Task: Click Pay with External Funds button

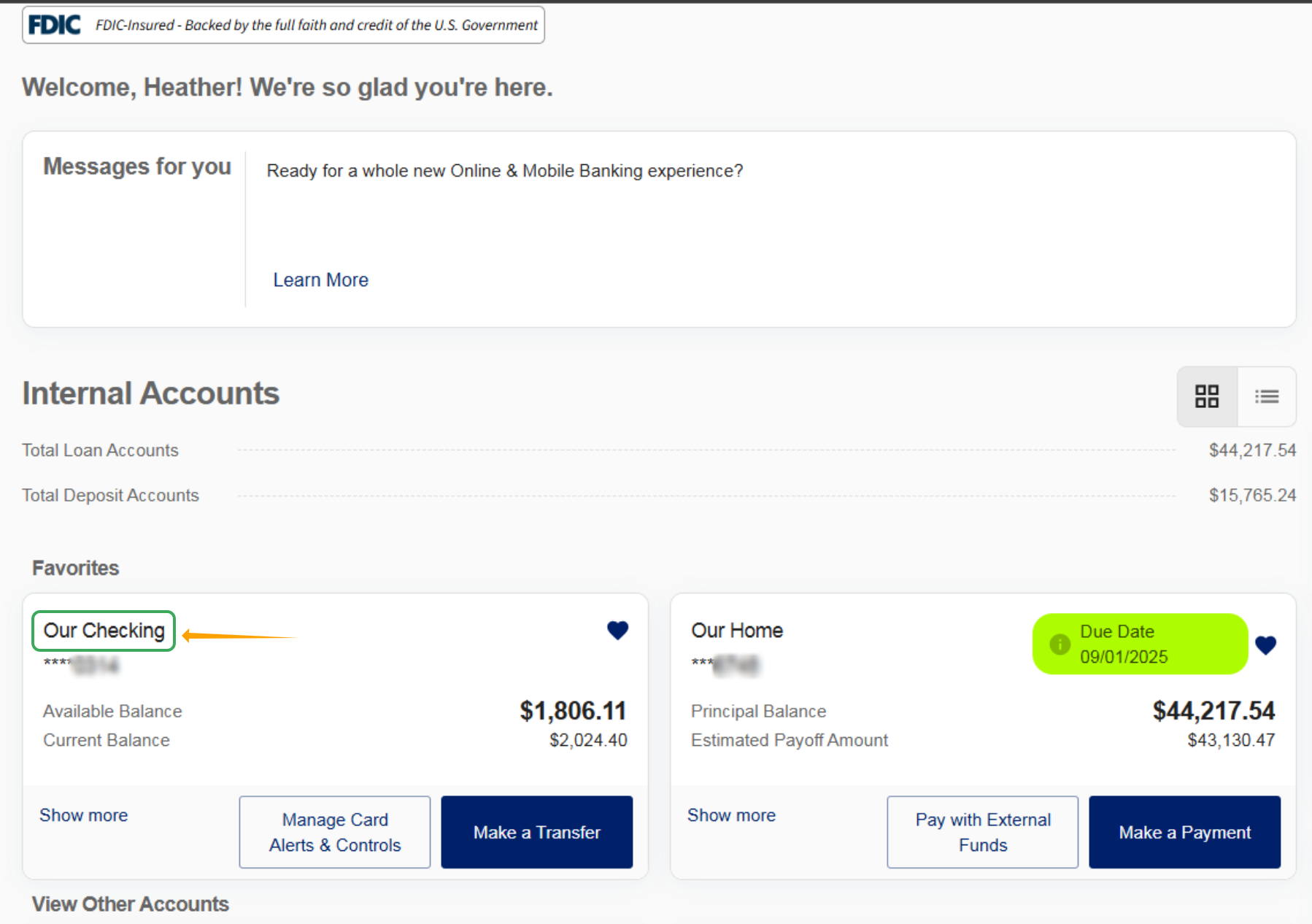Action: (983, 832)
